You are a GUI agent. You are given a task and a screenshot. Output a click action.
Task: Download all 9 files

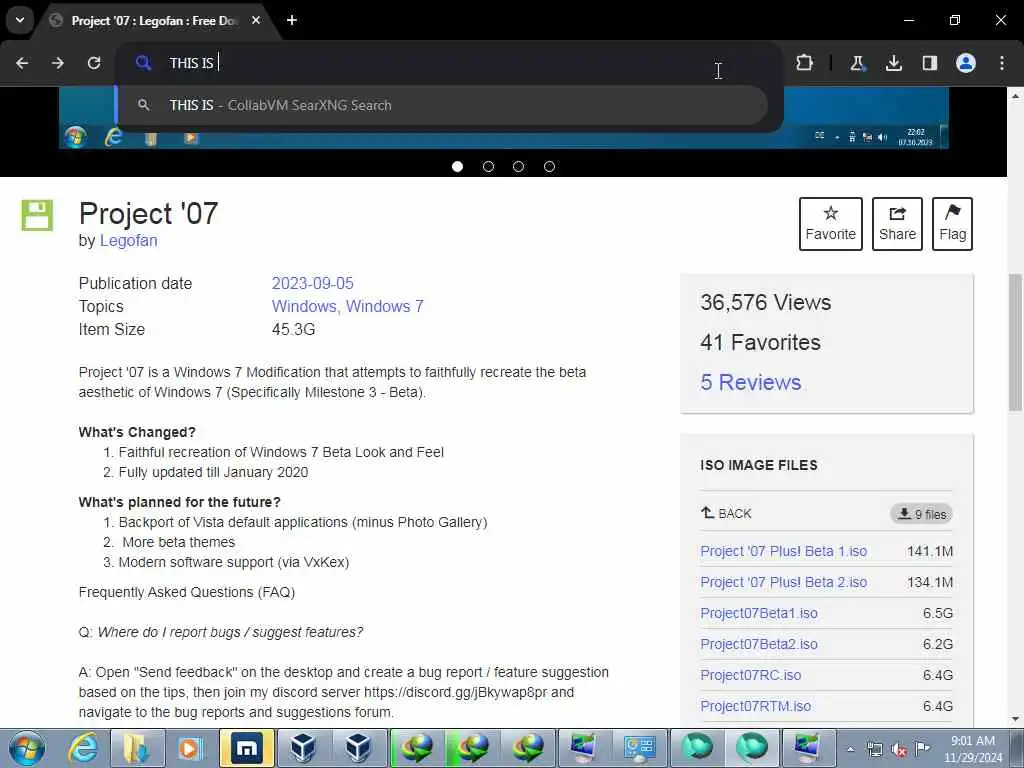tap(921, 514)
